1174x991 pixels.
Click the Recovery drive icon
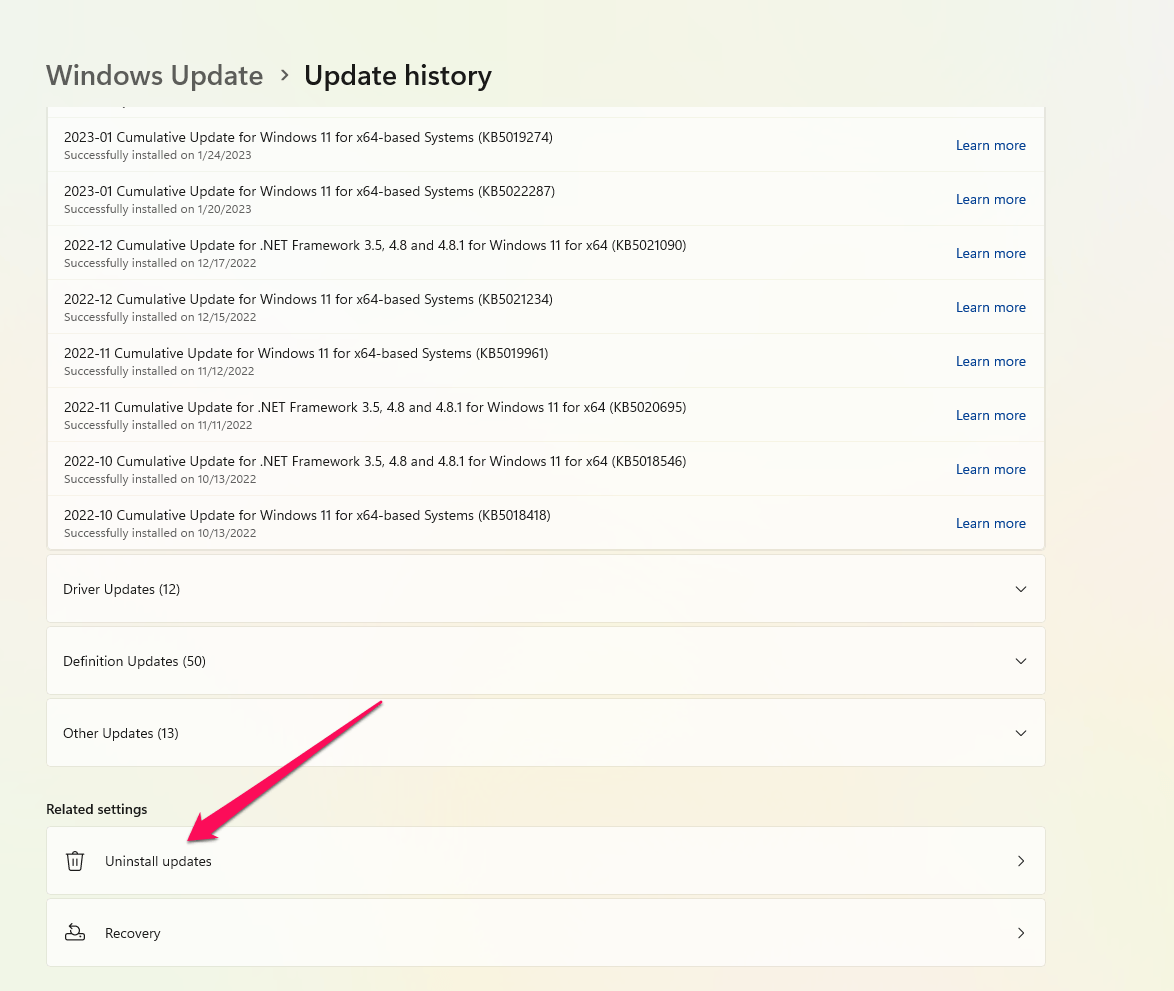pos(75,933)
